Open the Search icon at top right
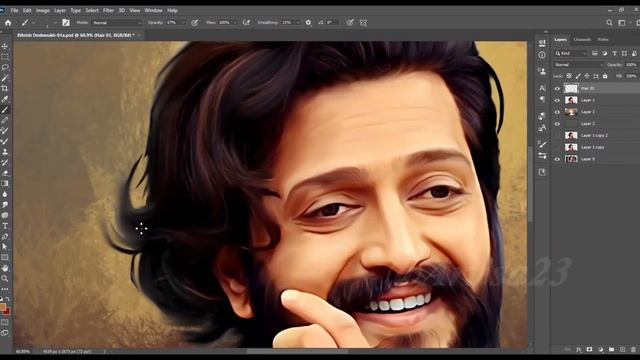640x360 pixels. (x=609, y=23)
